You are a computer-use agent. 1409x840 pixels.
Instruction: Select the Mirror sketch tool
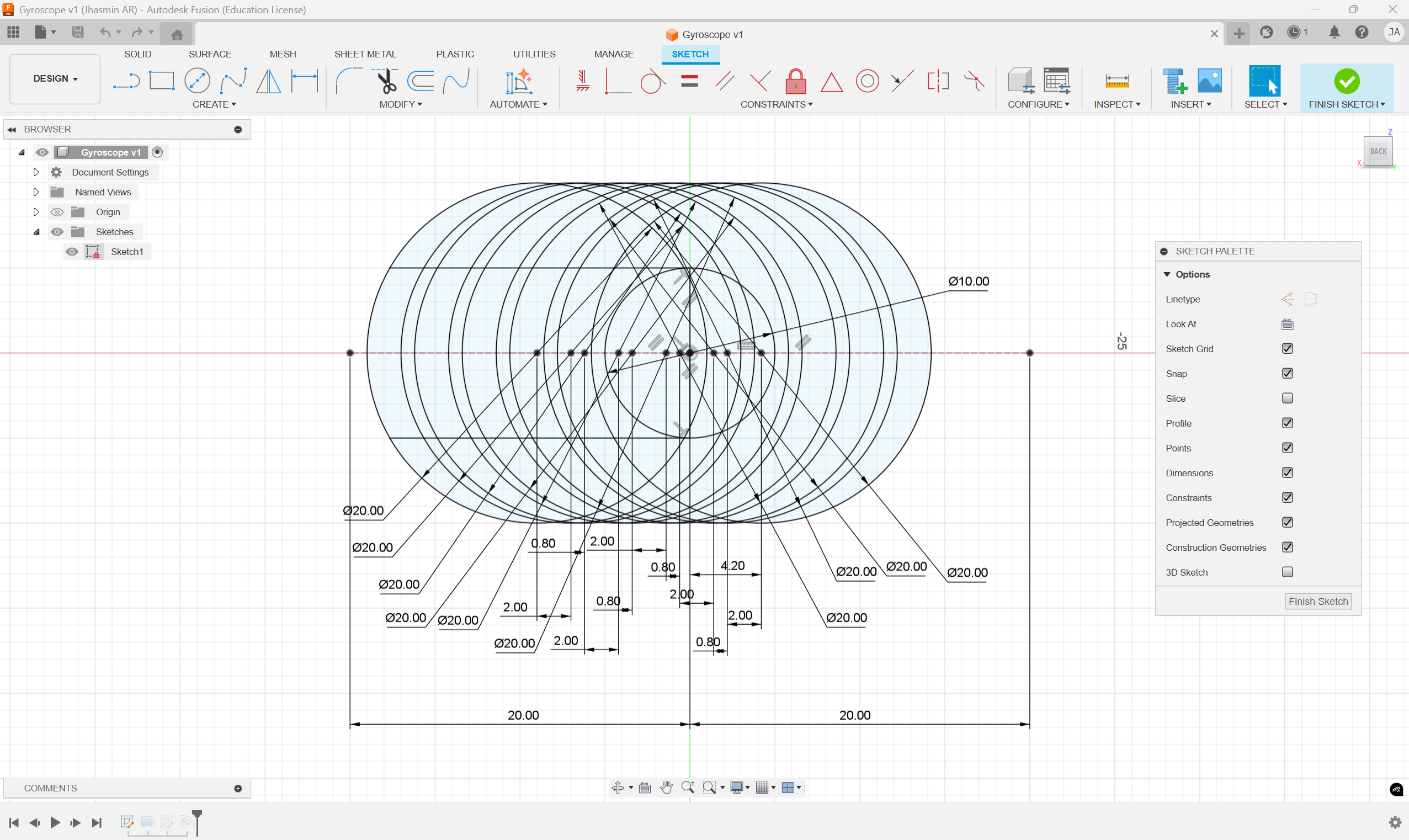(x=268, y=81)
